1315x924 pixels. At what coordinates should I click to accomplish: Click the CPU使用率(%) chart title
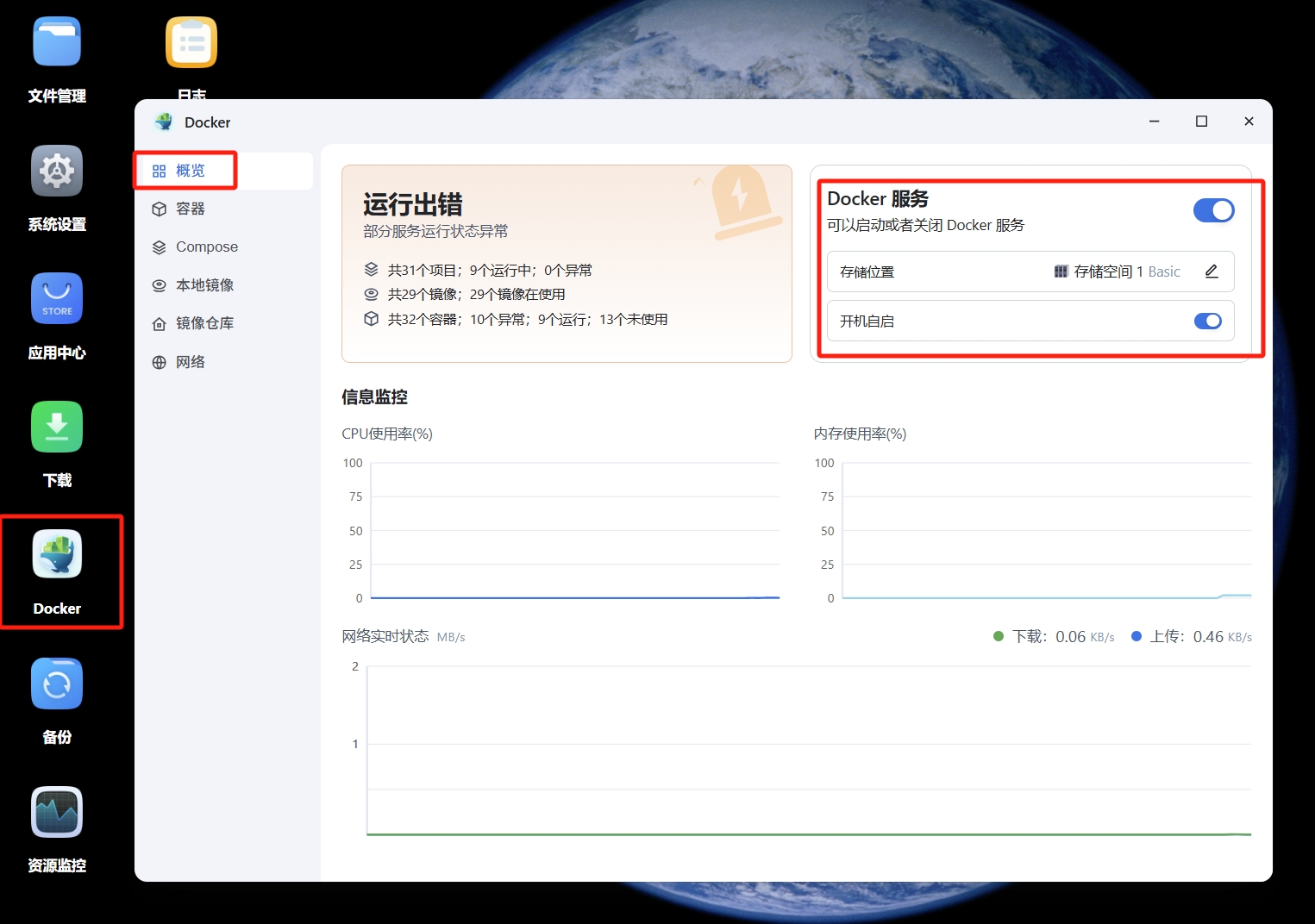(387, 434)
